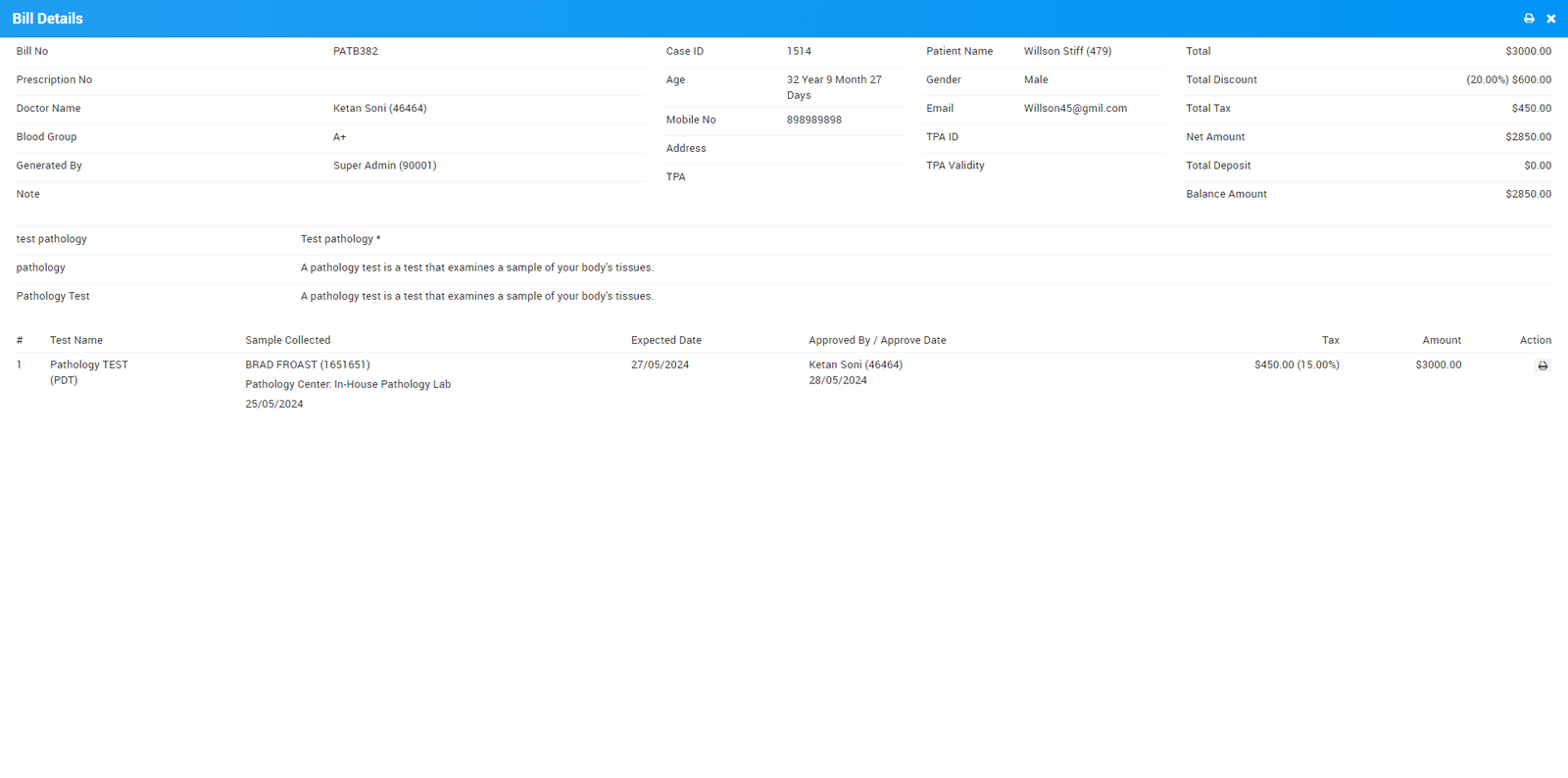Click the Approved By / Approve Date header

(877, 340)
